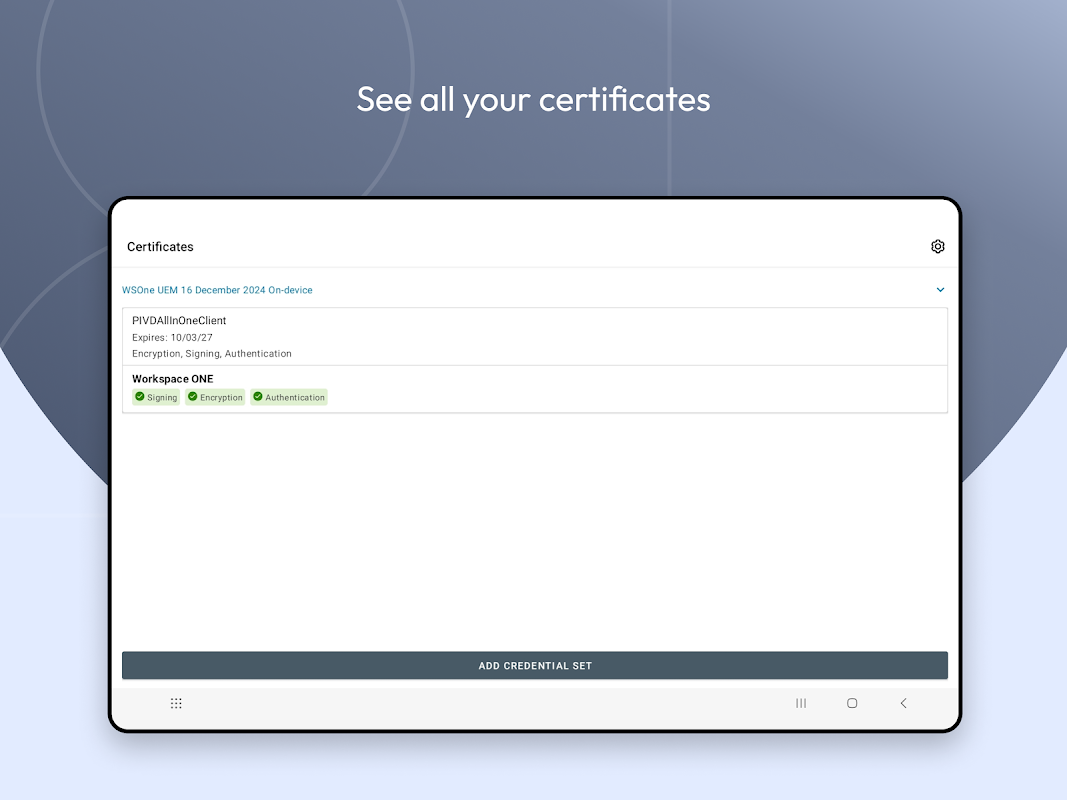Click the See all your certificates heading
The width and height of the screenshot is (1067, 800).
click(534, 100)
